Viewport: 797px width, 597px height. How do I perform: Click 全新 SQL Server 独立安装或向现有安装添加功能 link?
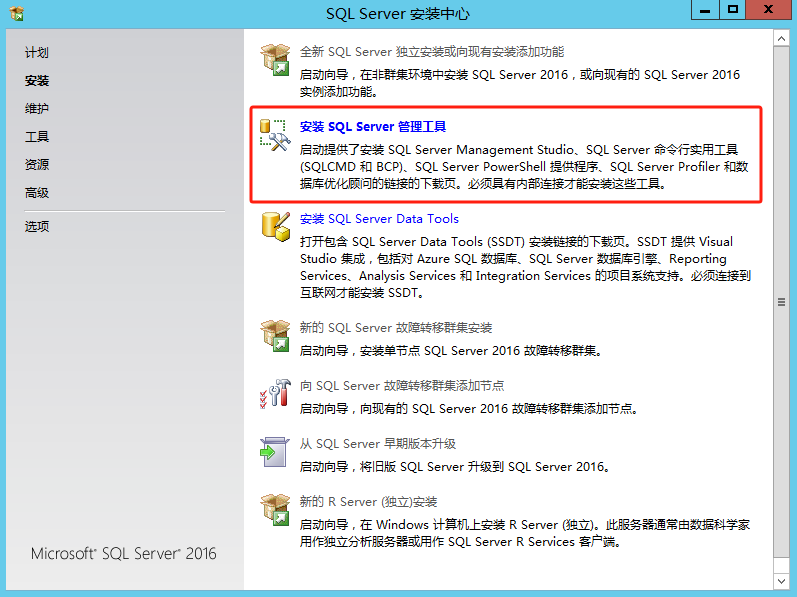[x=432, y=52]
